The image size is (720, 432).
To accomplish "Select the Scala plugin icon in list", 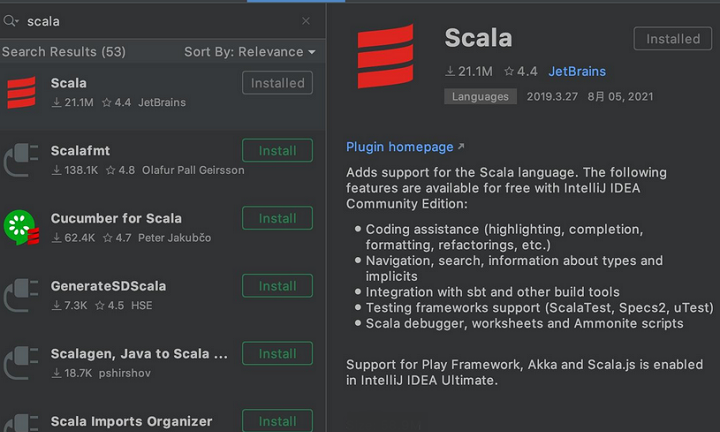I will click(21, 92).
